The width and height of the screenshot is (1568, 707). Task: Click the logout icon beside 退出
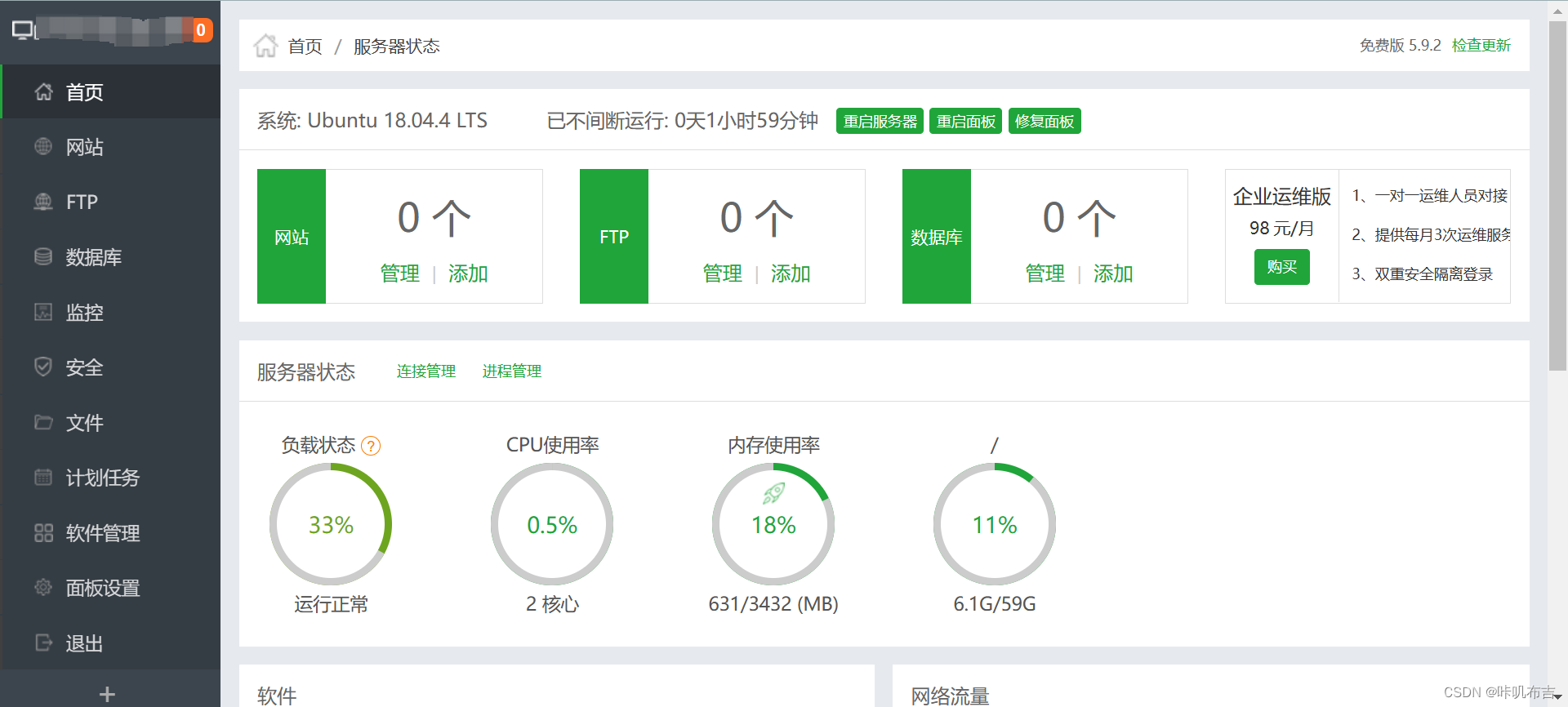tap(43, 643)
